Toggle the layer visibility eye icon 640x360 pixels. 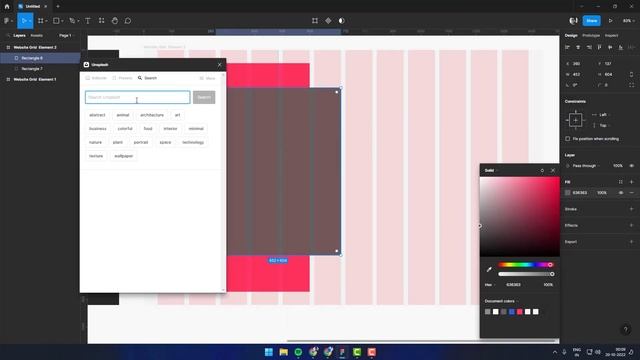[x=631, y=166]
